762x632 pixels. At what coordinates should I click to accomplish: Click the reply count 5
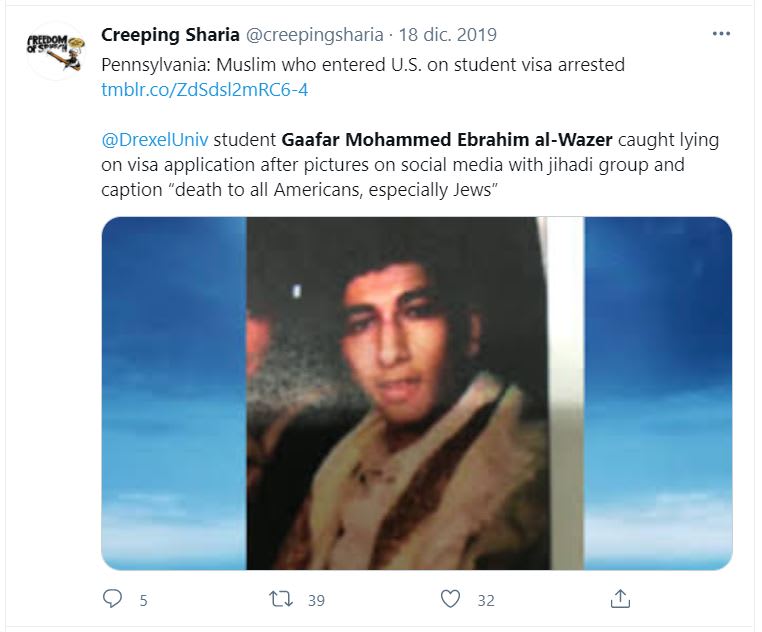[143, 601]
